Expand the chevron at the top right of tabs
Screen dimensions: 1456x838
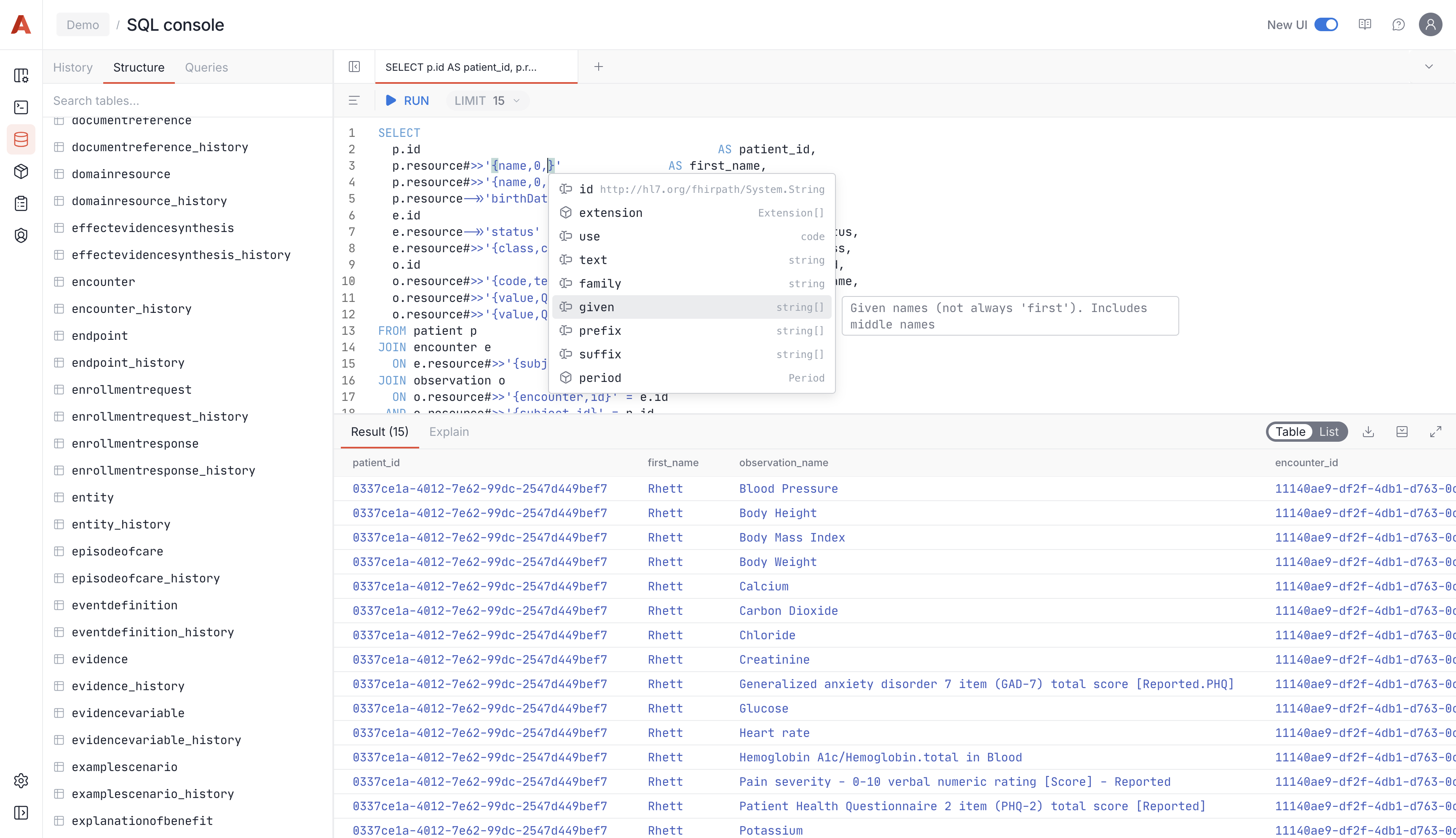pyautogui.click(x=1429, y=66)
